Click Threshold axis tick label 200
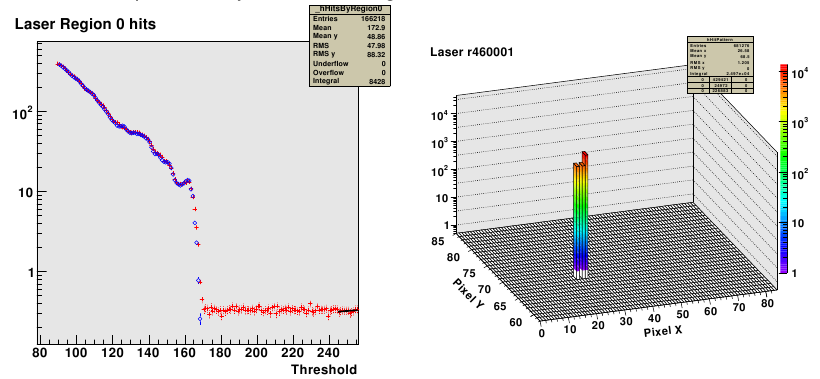 (x=257, y=352)
